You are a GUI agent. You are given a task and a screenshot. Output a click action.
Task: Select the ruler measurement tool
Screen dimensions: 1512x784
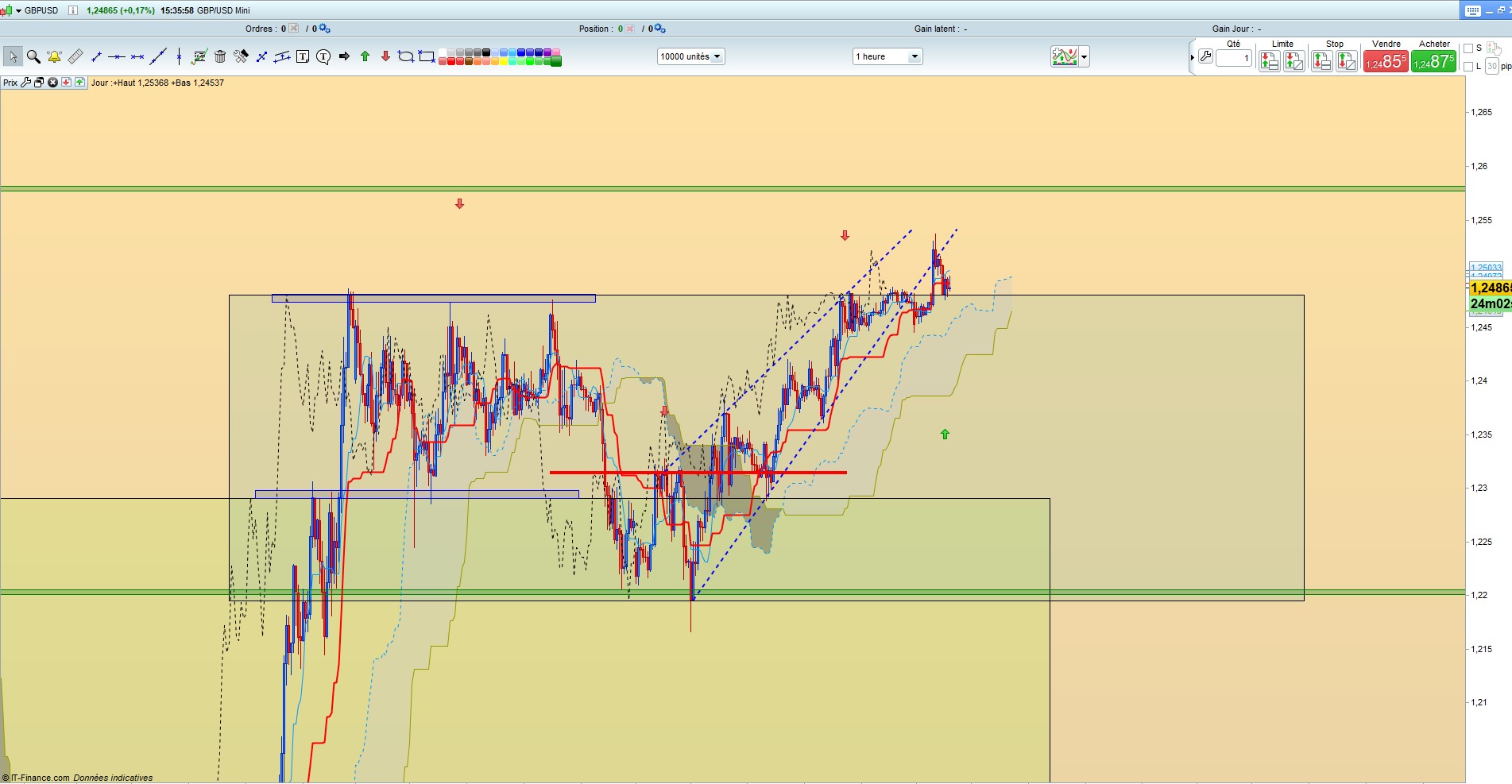click(75, 56)
